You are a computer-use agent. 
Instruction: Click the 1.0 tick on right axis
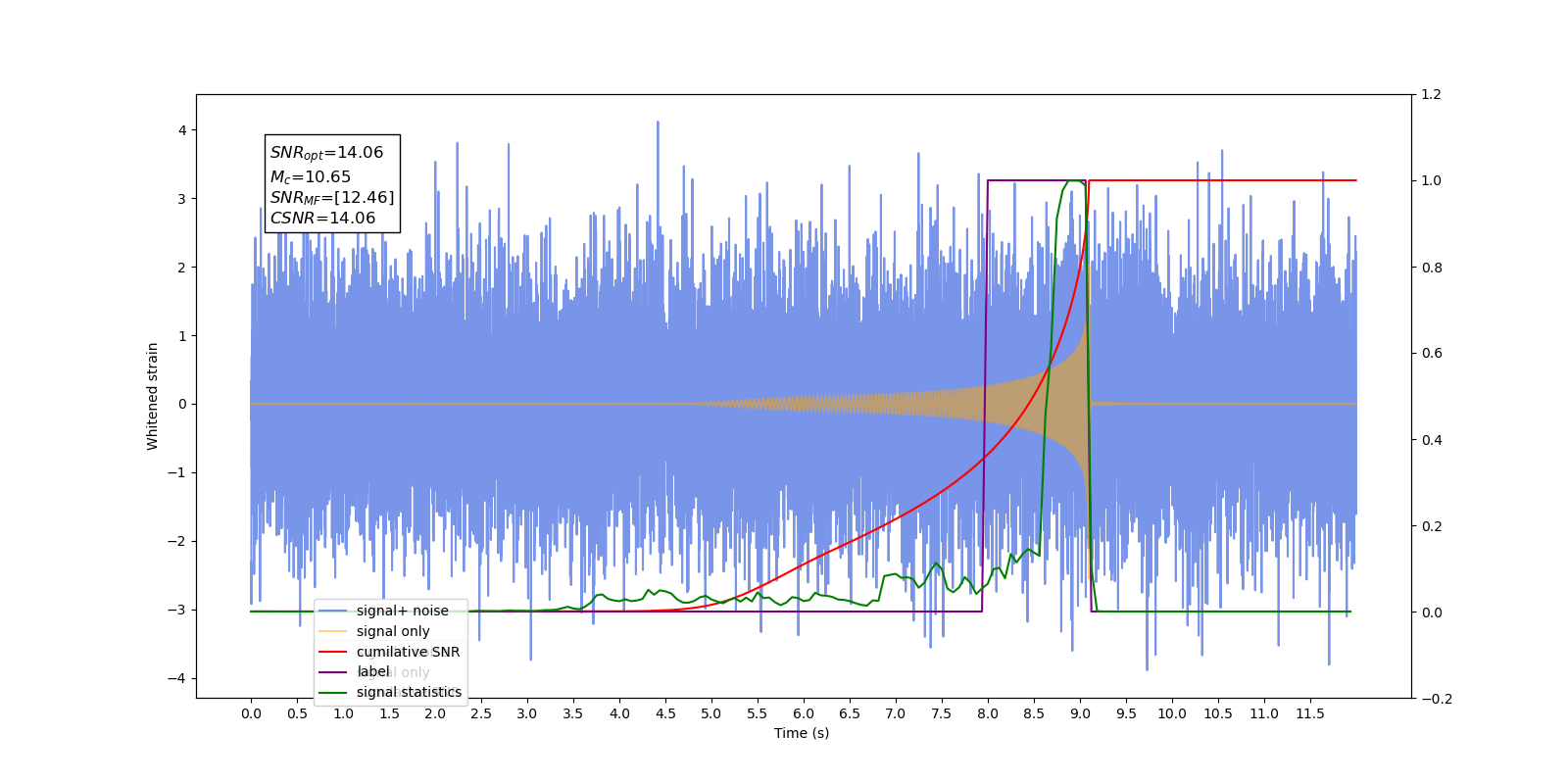click(1431, 181)
